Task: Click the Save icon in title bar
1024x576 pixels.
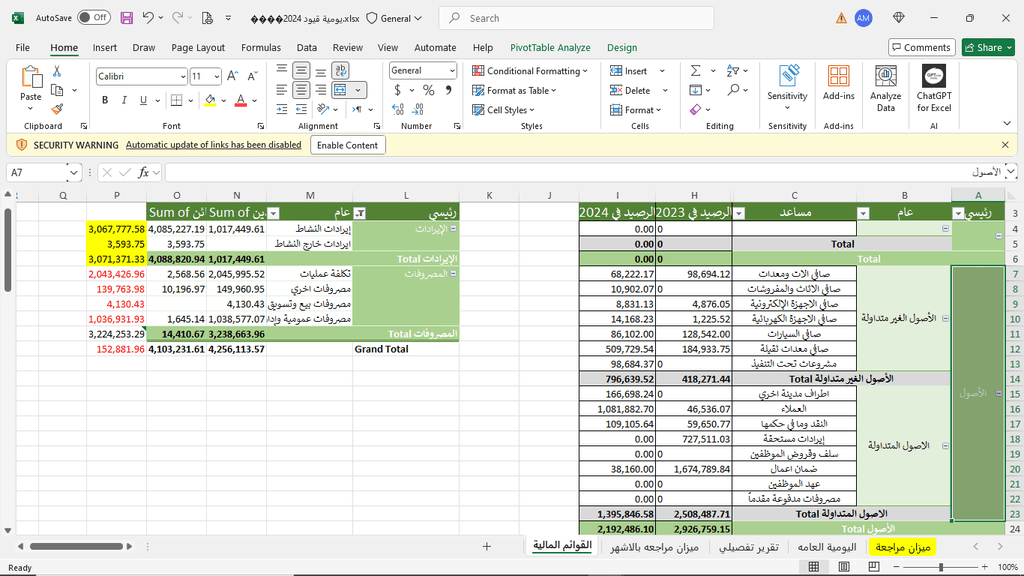Action: point(126,18)
